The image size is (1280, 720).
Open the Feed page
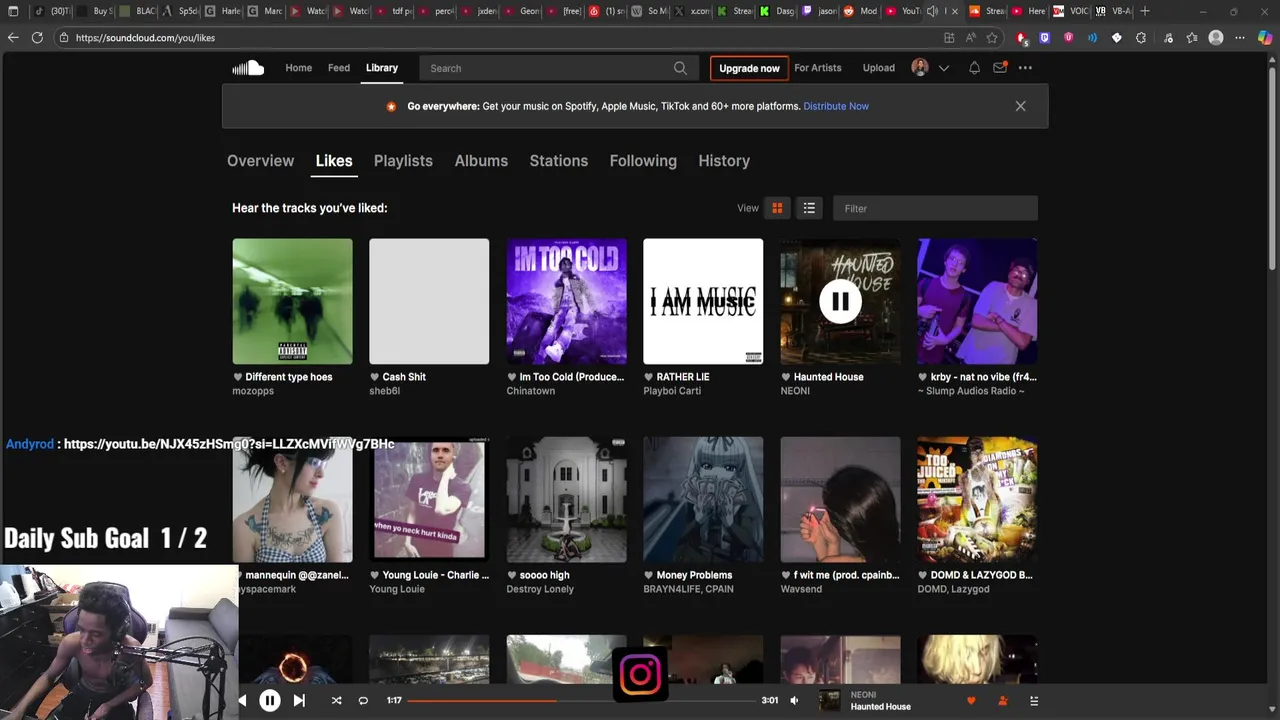(339, 68)
